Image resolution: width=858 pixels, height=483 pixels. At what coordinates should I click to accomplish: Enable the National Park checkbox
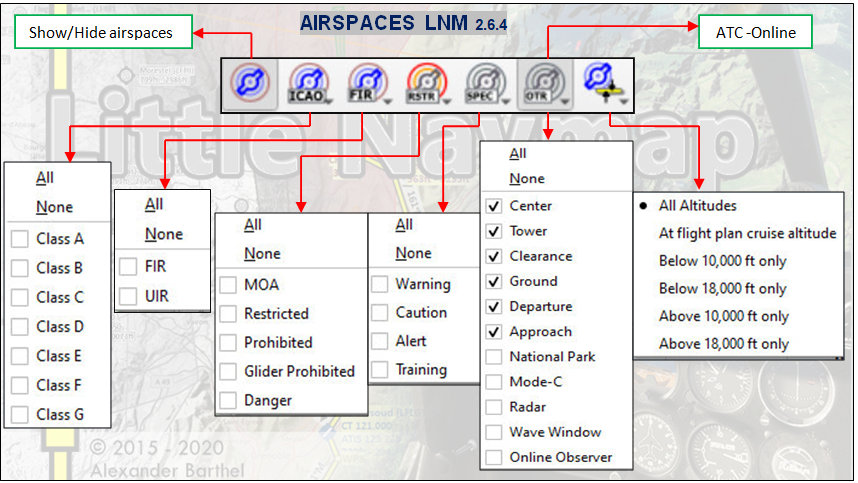point(494,357)
